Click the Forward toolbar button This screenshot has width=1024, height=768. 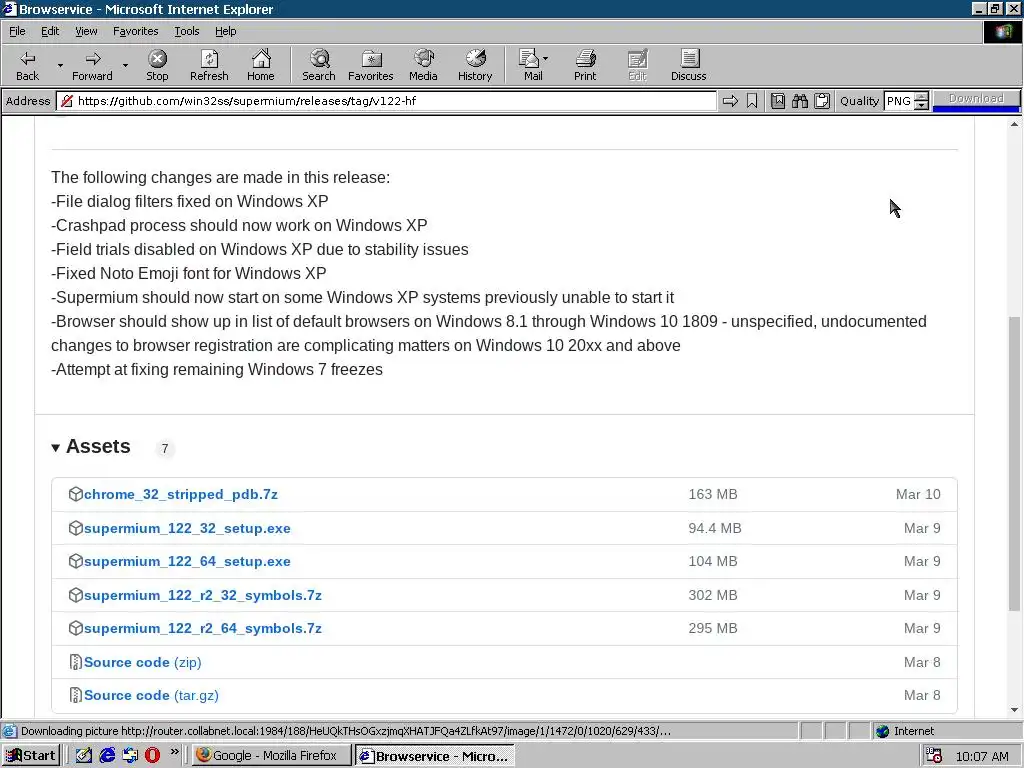coord(93,65)
